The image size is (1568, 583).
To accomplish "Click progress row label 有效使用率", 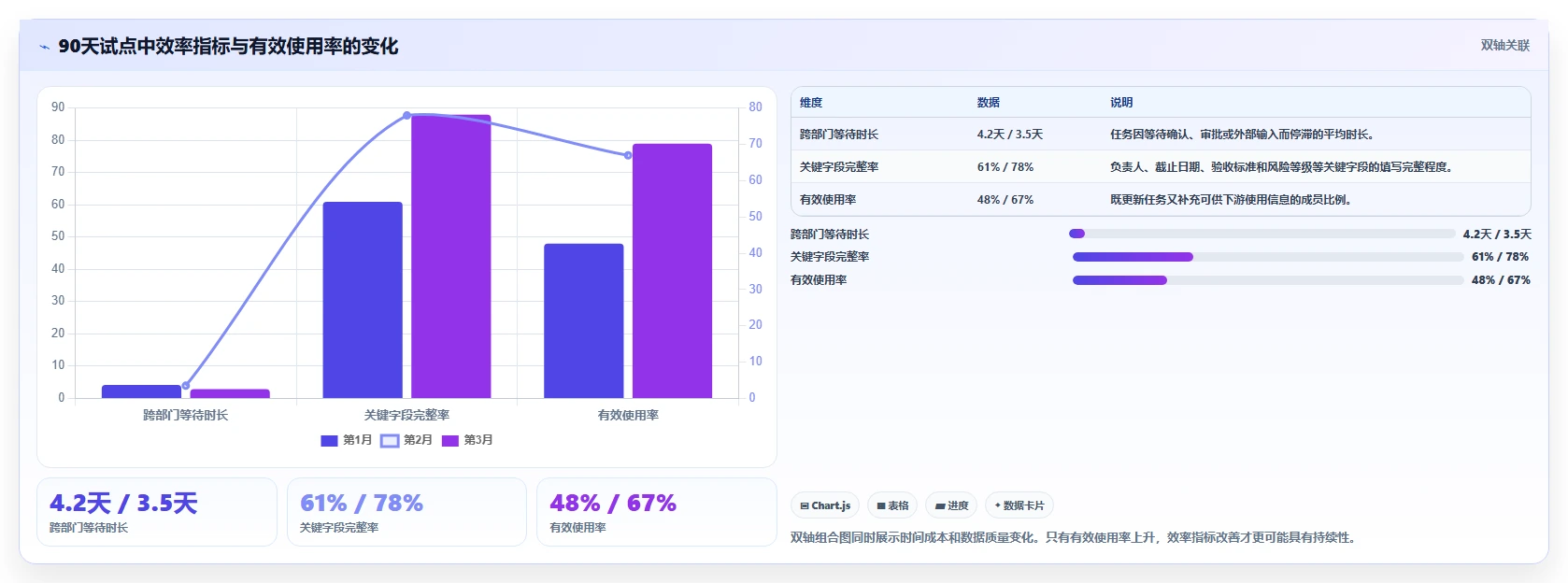I will [x=819, y=280].
